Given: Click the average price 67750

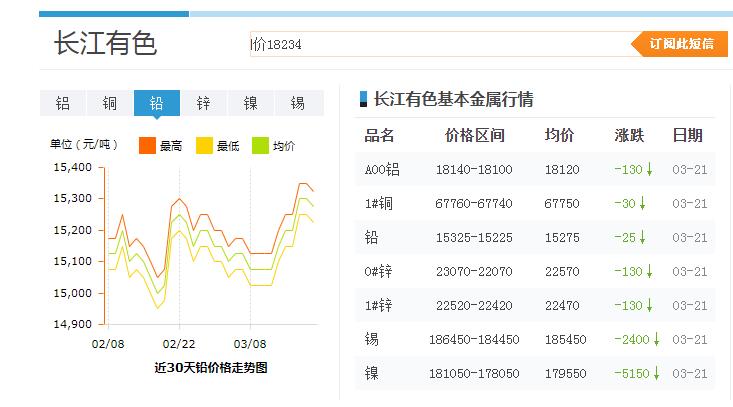Looking at the screenshot, I should (562, 204).
